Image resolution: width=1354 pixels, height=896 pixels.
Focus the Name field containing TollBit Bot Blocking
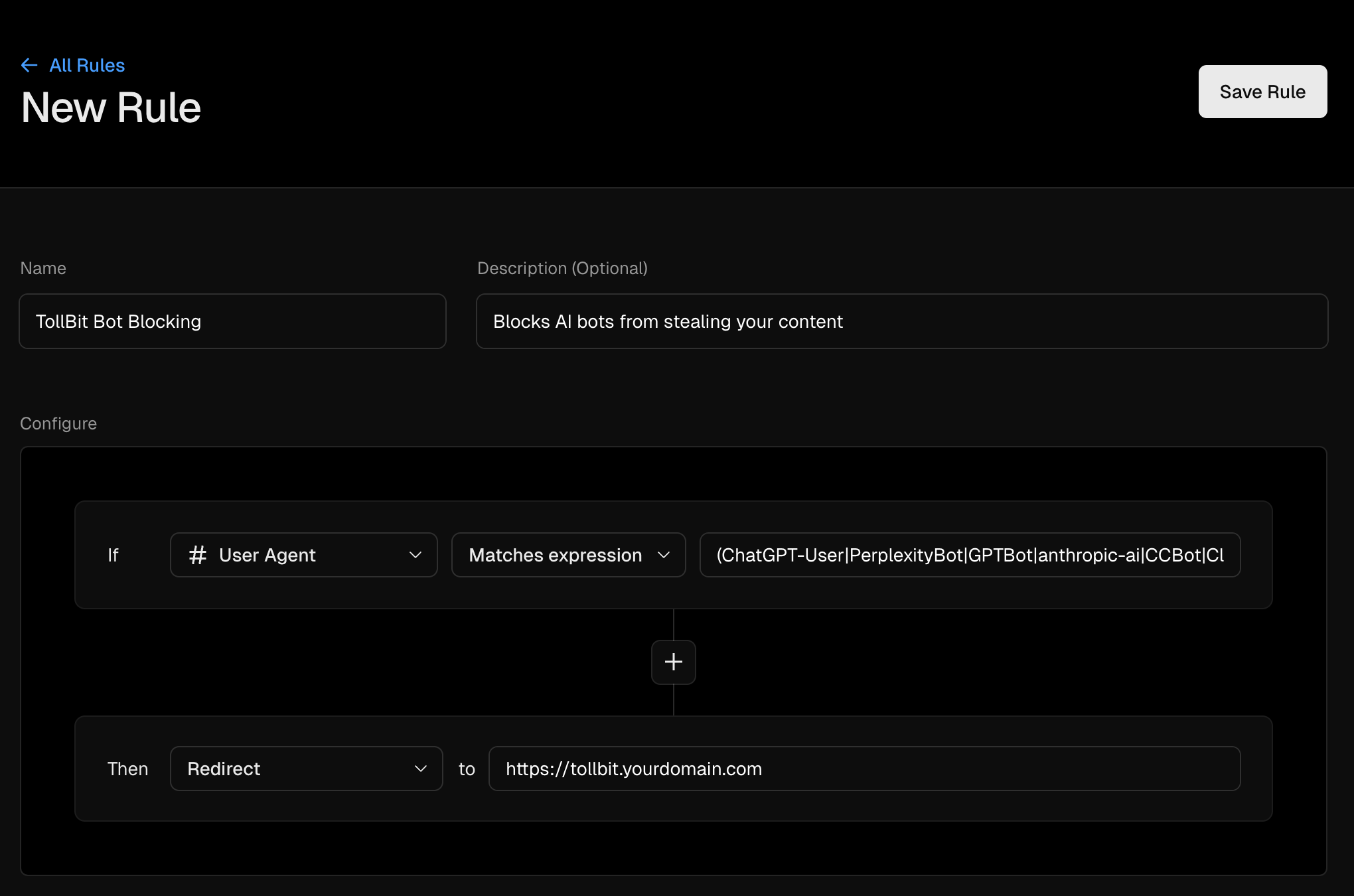[232, 321]
